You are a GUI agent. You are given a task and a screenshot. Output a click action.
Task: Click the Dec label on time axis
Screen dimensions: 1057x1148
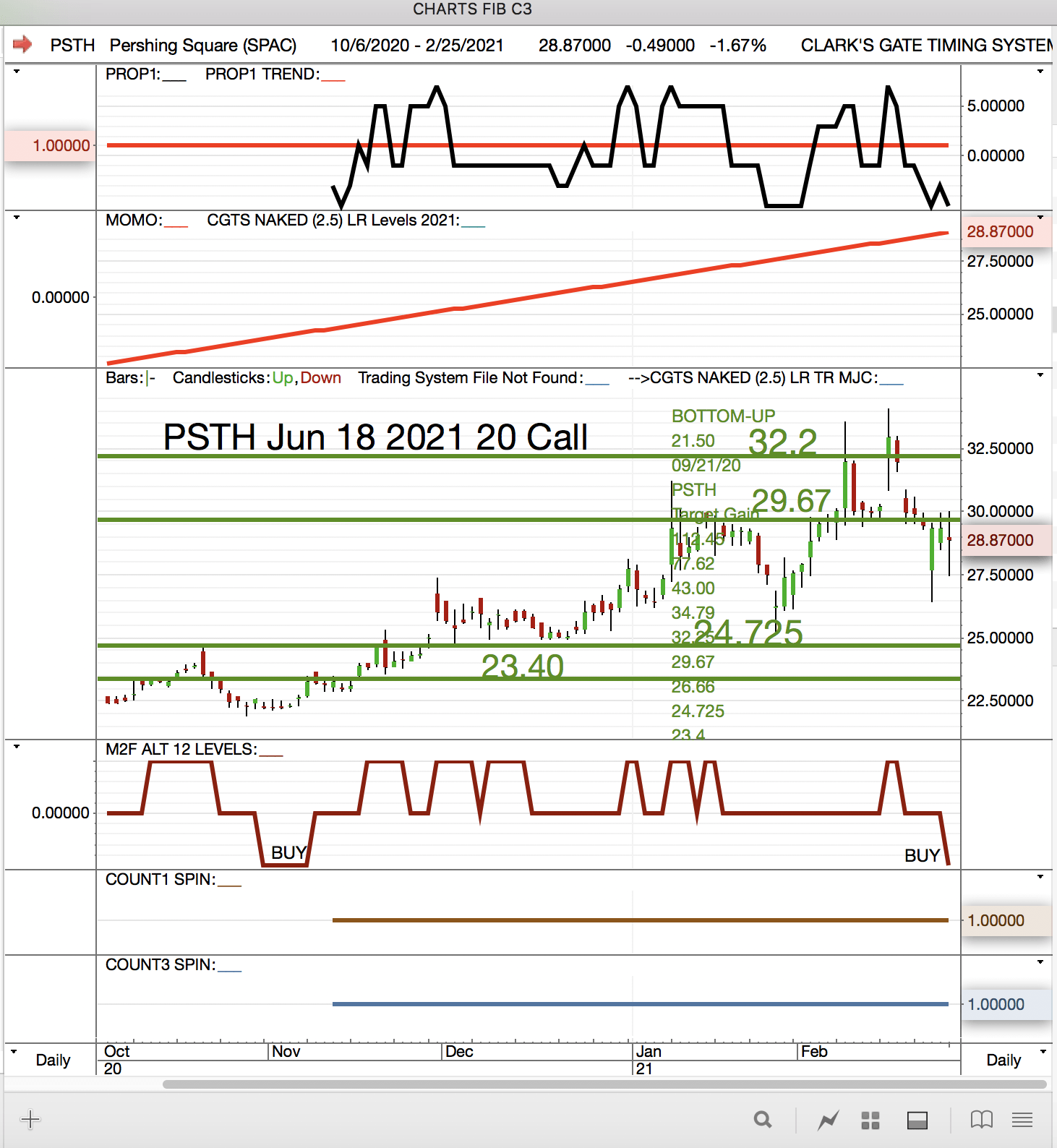(x=459, y=1051)
